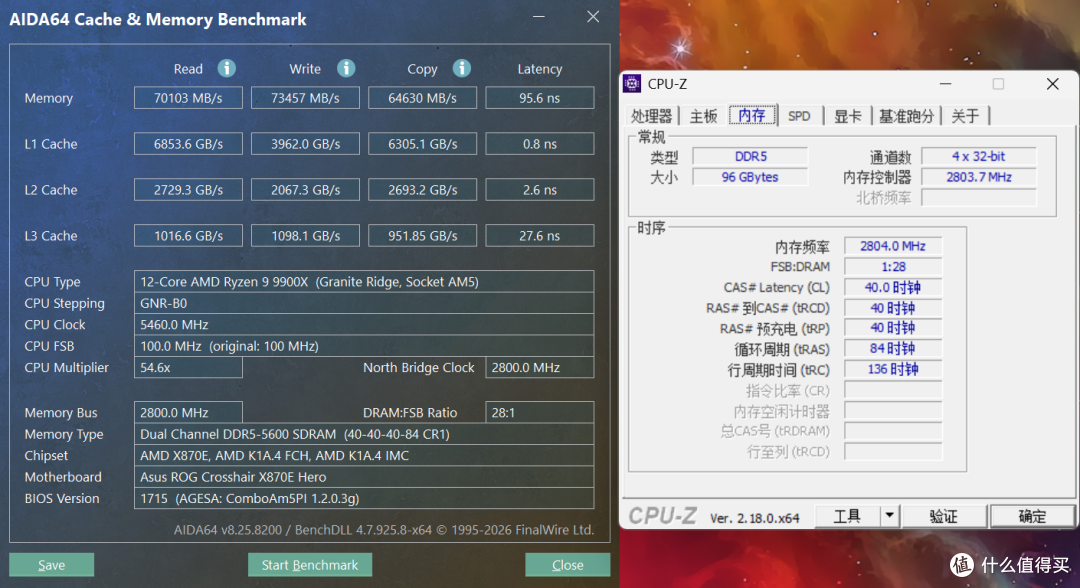Click L3 Cache Write value 1098.1 GB/s
1080x588 pixels.
coord(305,235)
